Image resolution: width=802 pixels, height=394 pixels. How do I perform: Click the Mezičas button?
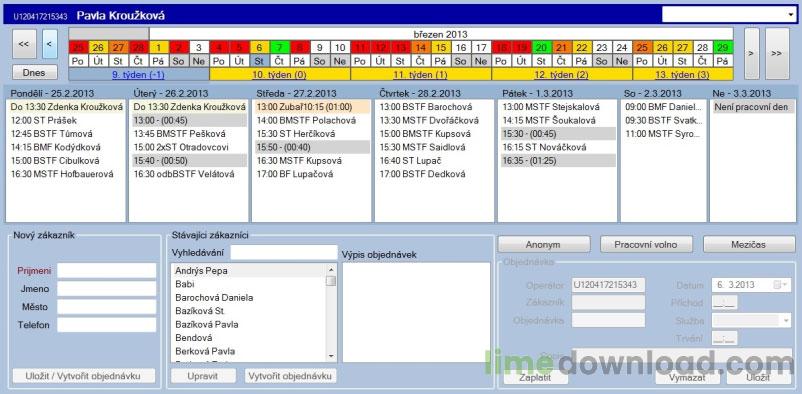749,245
